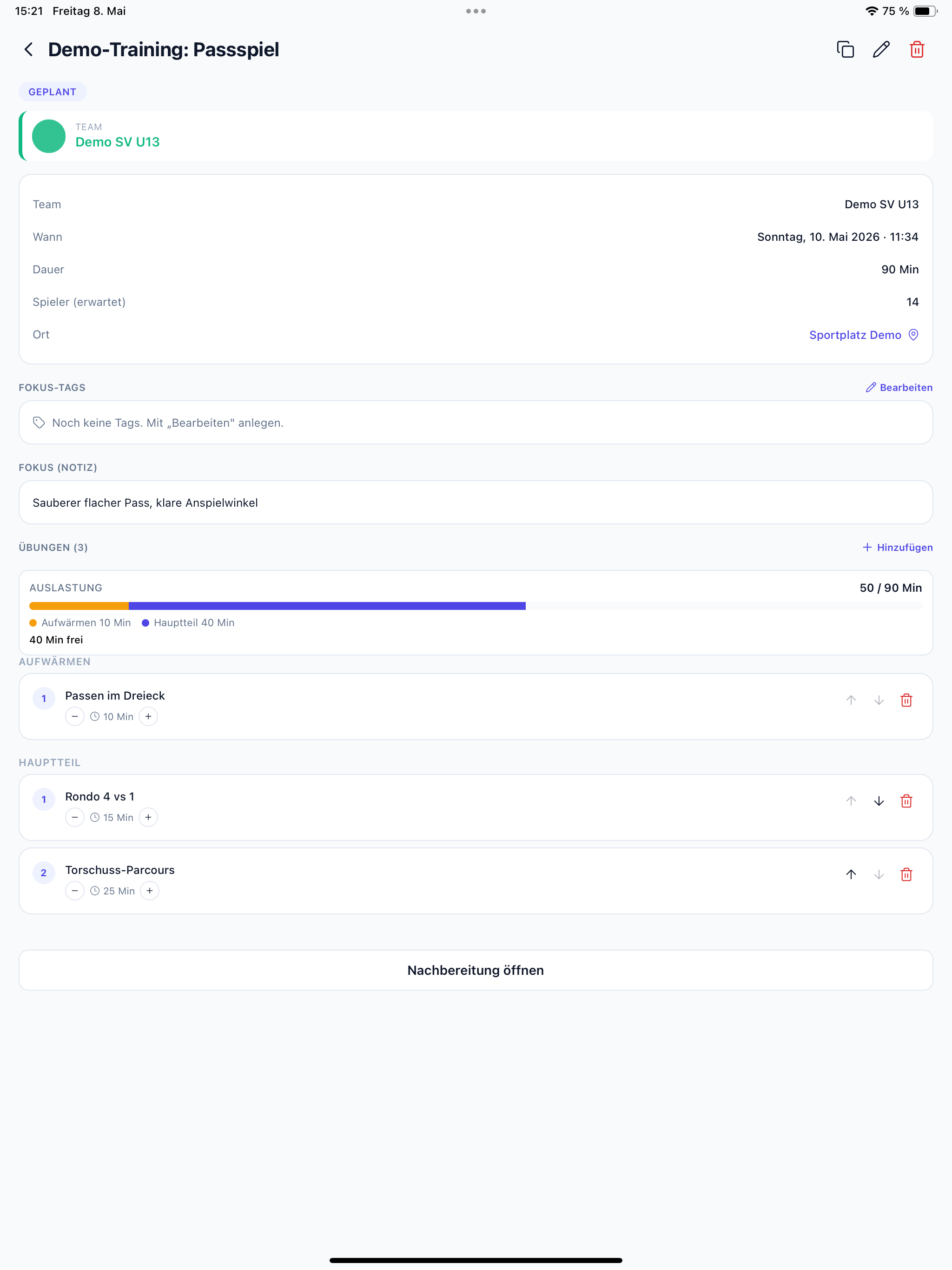The height and width of the screenshot is (1270, 952).
Task: Click Nachbereitung öffnen button
Action: [x=476, y=970]
